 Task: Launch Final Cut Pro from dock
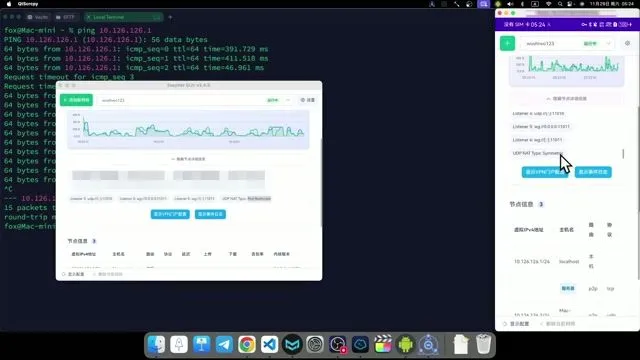(383, 344)
